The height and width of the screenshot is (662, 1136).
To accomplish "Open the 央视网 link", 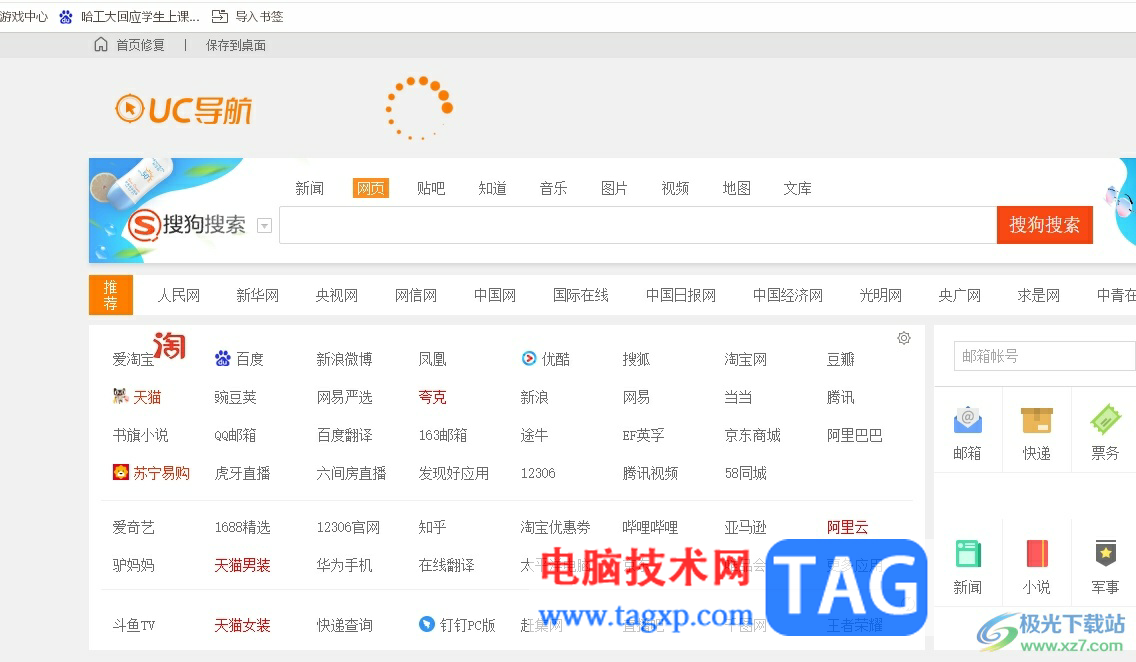I will pos(337,295).
